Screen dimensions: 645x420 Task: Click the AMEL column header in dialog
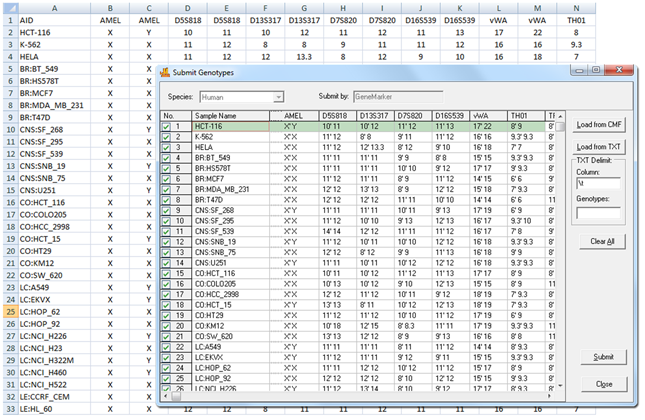[x=294, y=116]
